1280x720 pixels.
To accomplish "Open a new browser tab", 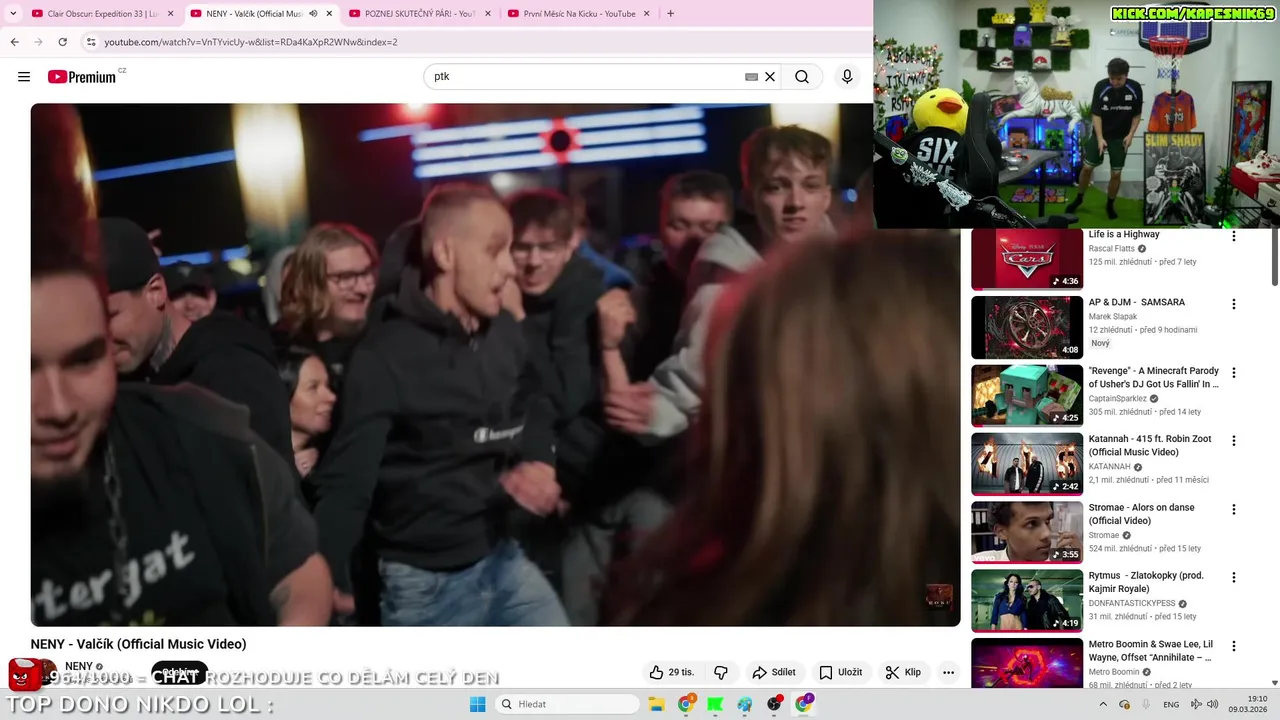I will point(670,14).
